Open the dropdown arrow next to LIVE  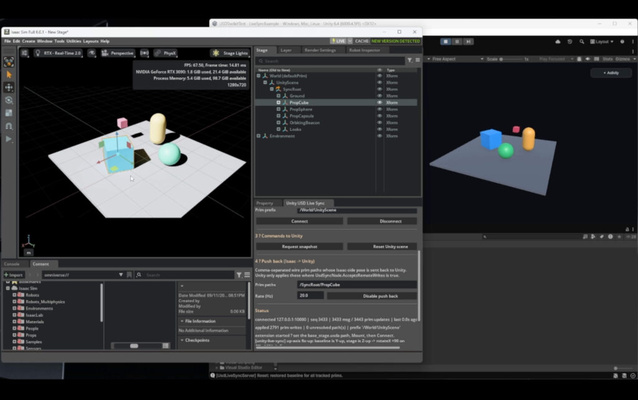350,41
